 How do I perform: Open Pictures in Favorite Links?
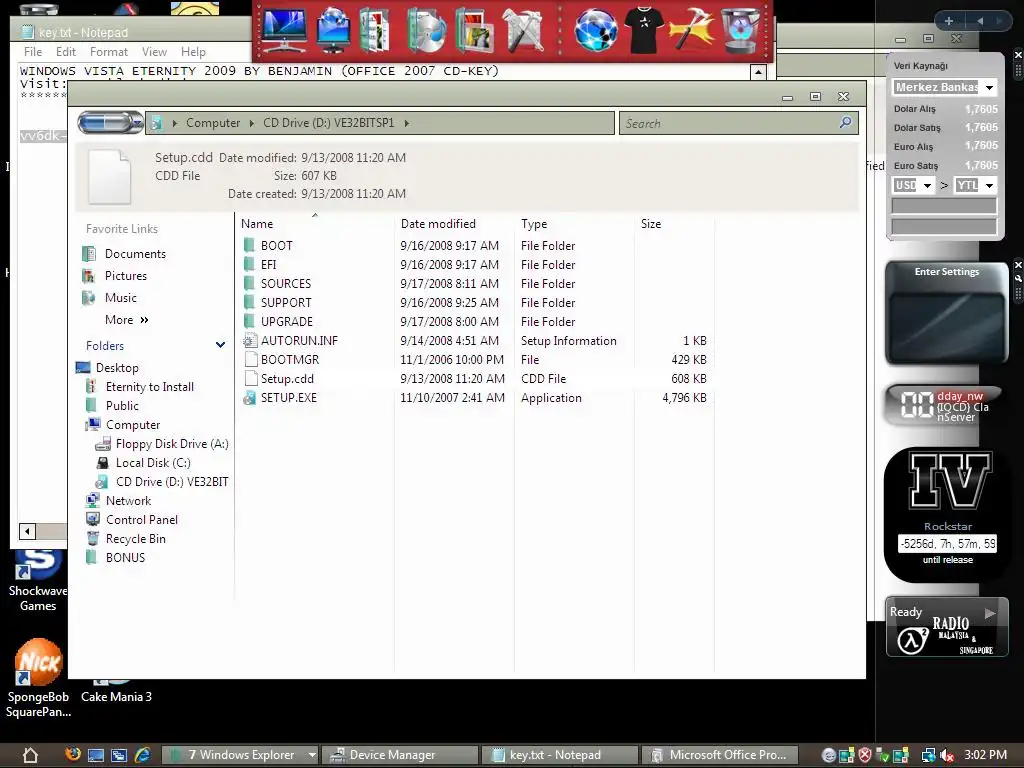pyautogui.click(x=125, y=276)
